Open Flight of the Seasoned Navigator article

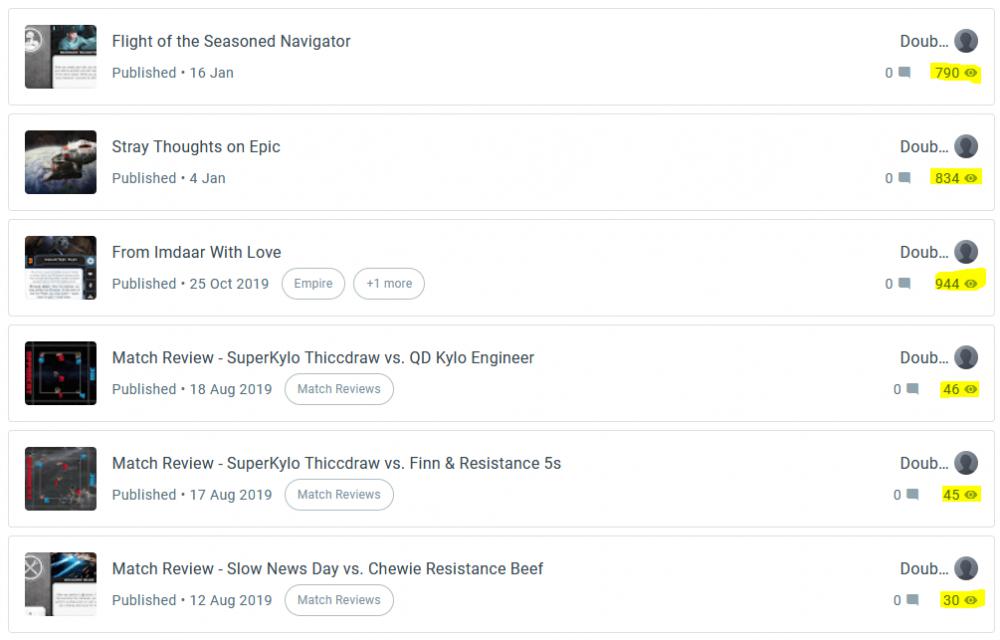point(231,41)
